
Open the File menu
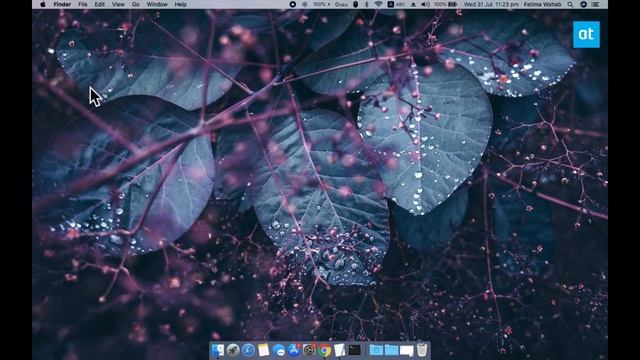click(83, 4)
